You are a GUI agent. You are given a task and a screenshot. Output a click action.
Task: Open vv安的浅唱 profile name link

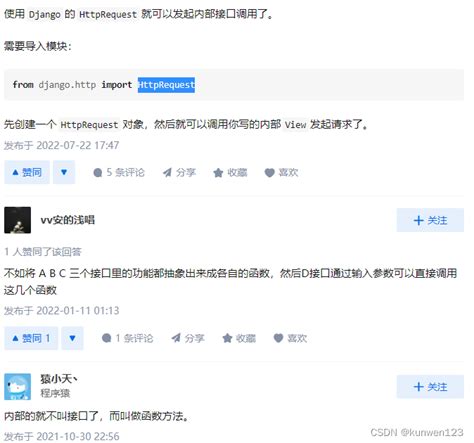(x=68, y=220)
